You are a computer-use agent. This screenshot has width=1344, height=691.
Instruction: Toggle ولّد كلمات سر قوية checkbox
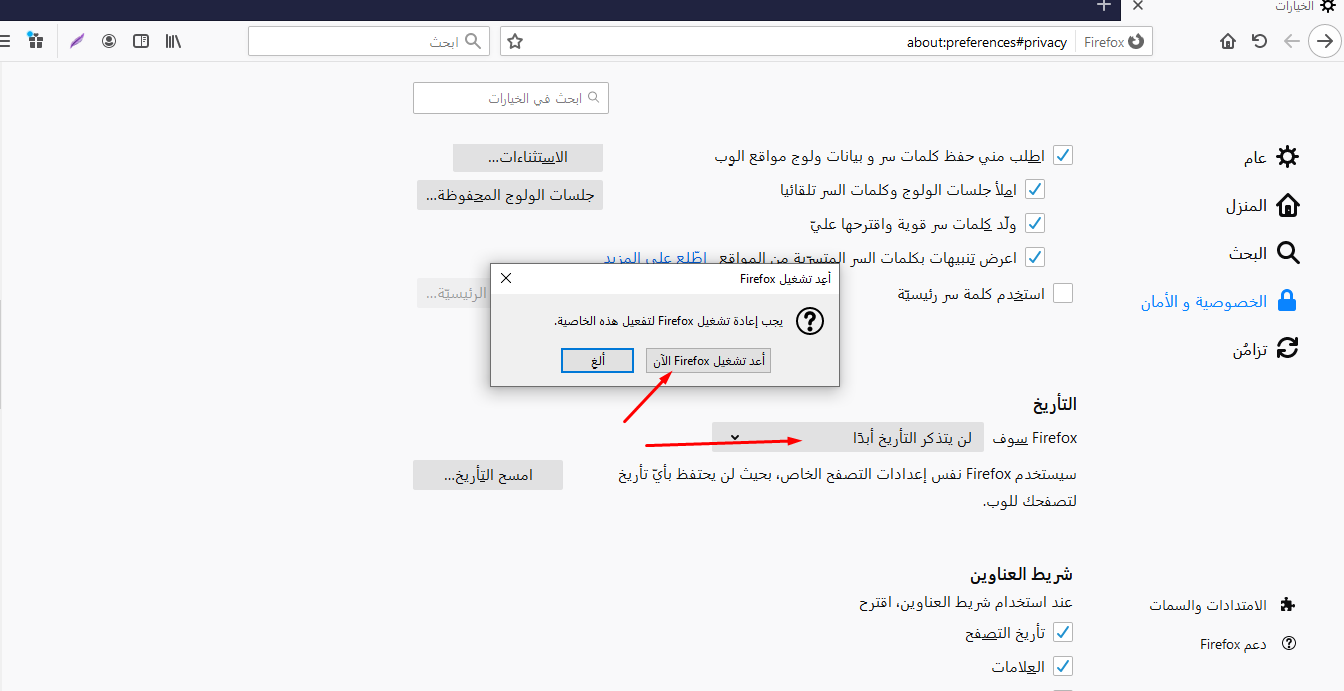[1035, 223]
